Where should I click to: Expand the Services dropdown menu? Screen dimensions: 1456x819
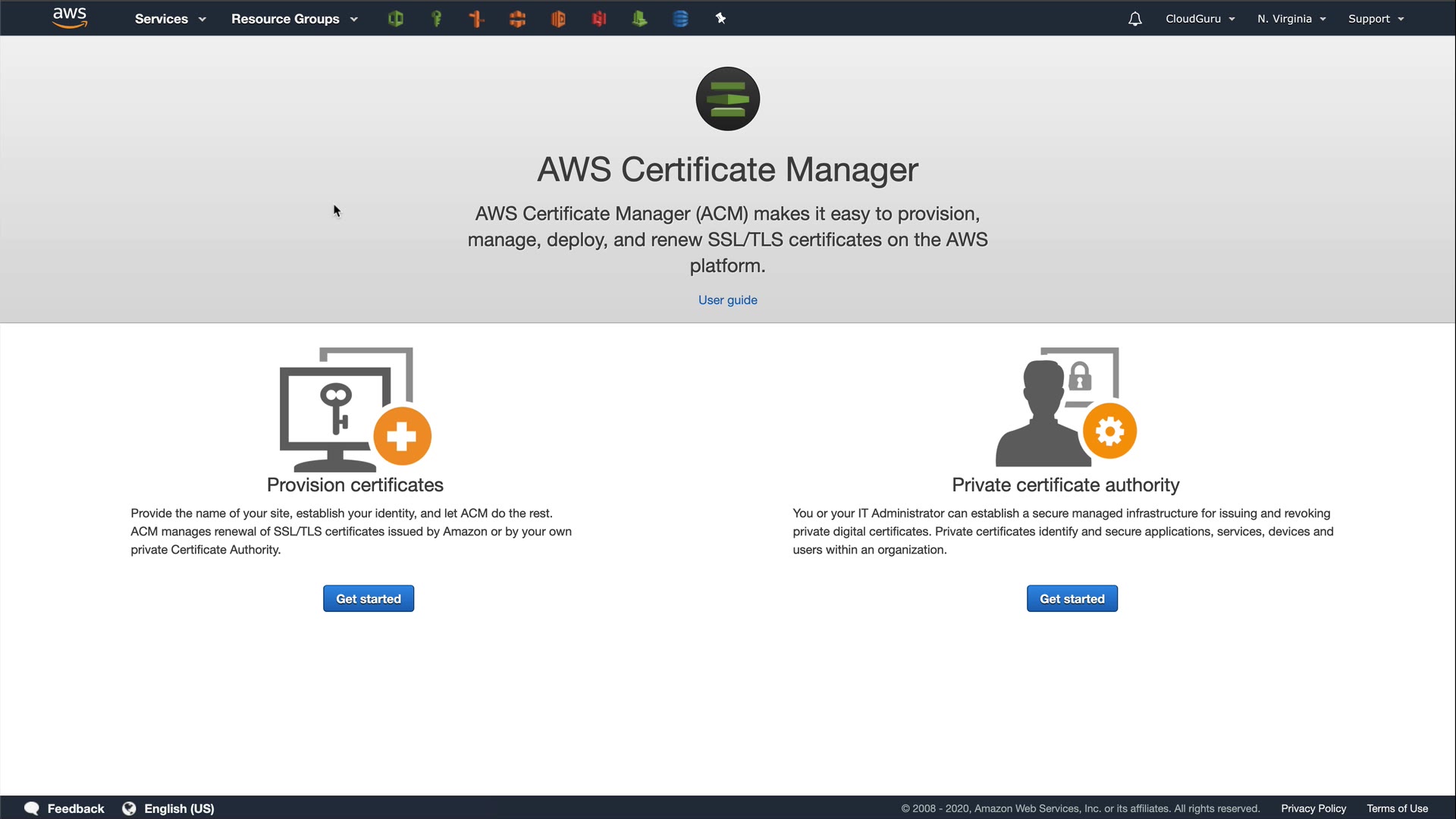pyautogui.click(x=170, y=19)
